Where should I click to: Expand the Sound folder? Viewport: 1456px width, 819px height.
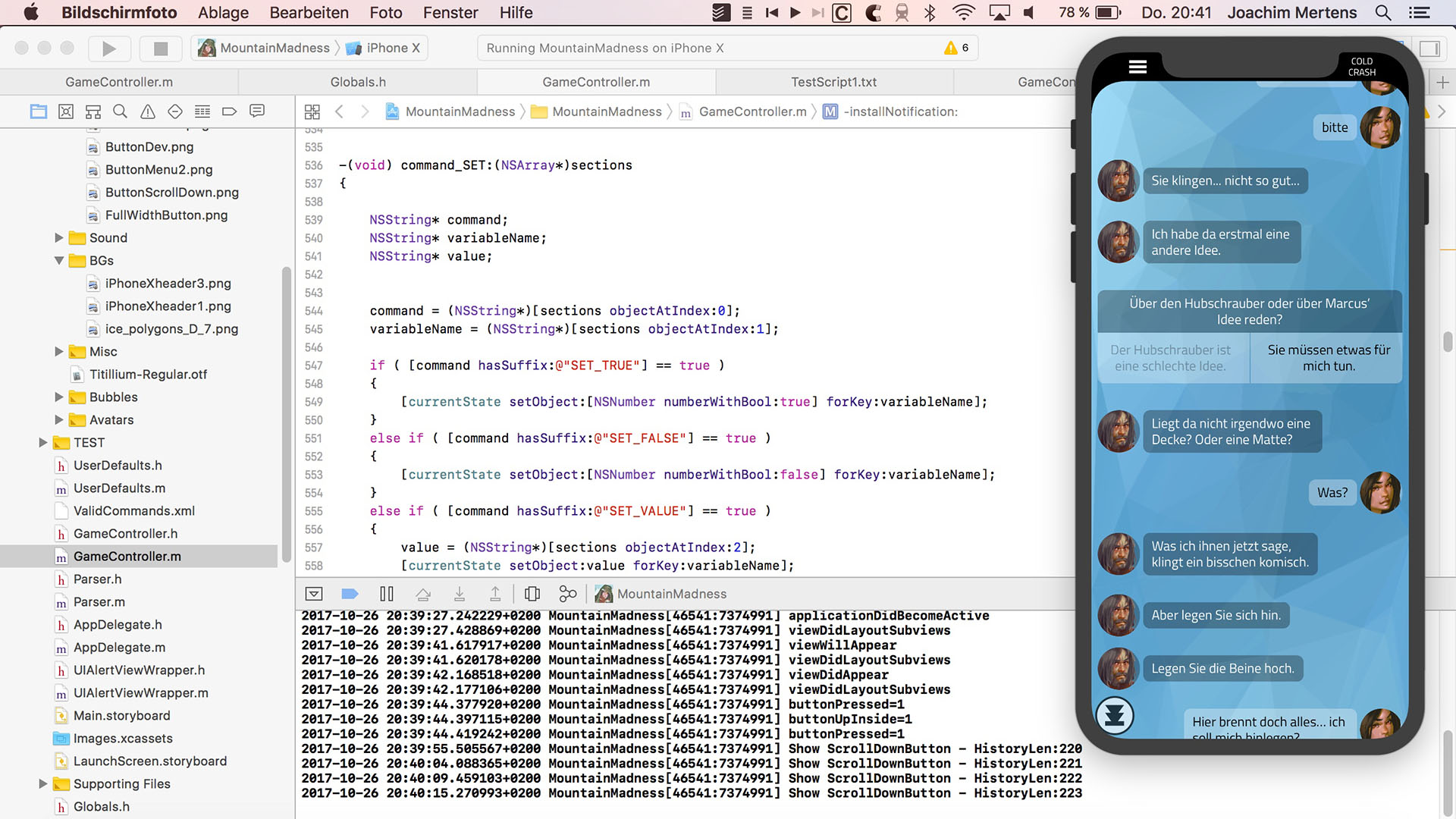coord(59,238)
